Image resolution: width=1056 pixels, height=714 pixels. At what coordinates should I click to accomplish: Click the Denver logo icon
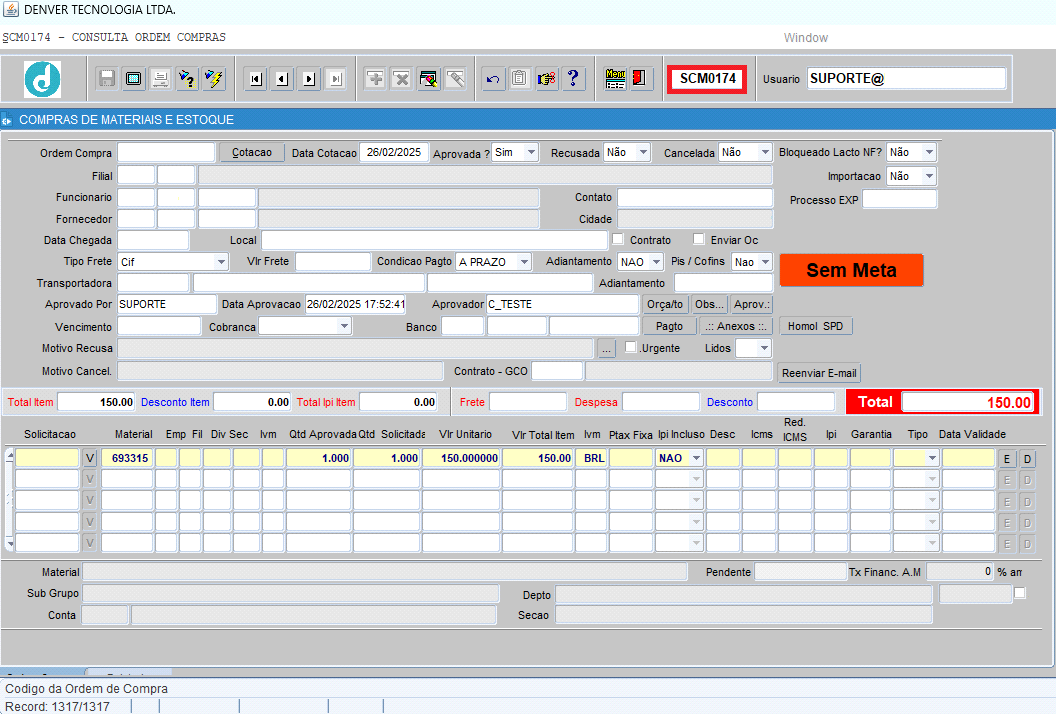click(42, 79)
